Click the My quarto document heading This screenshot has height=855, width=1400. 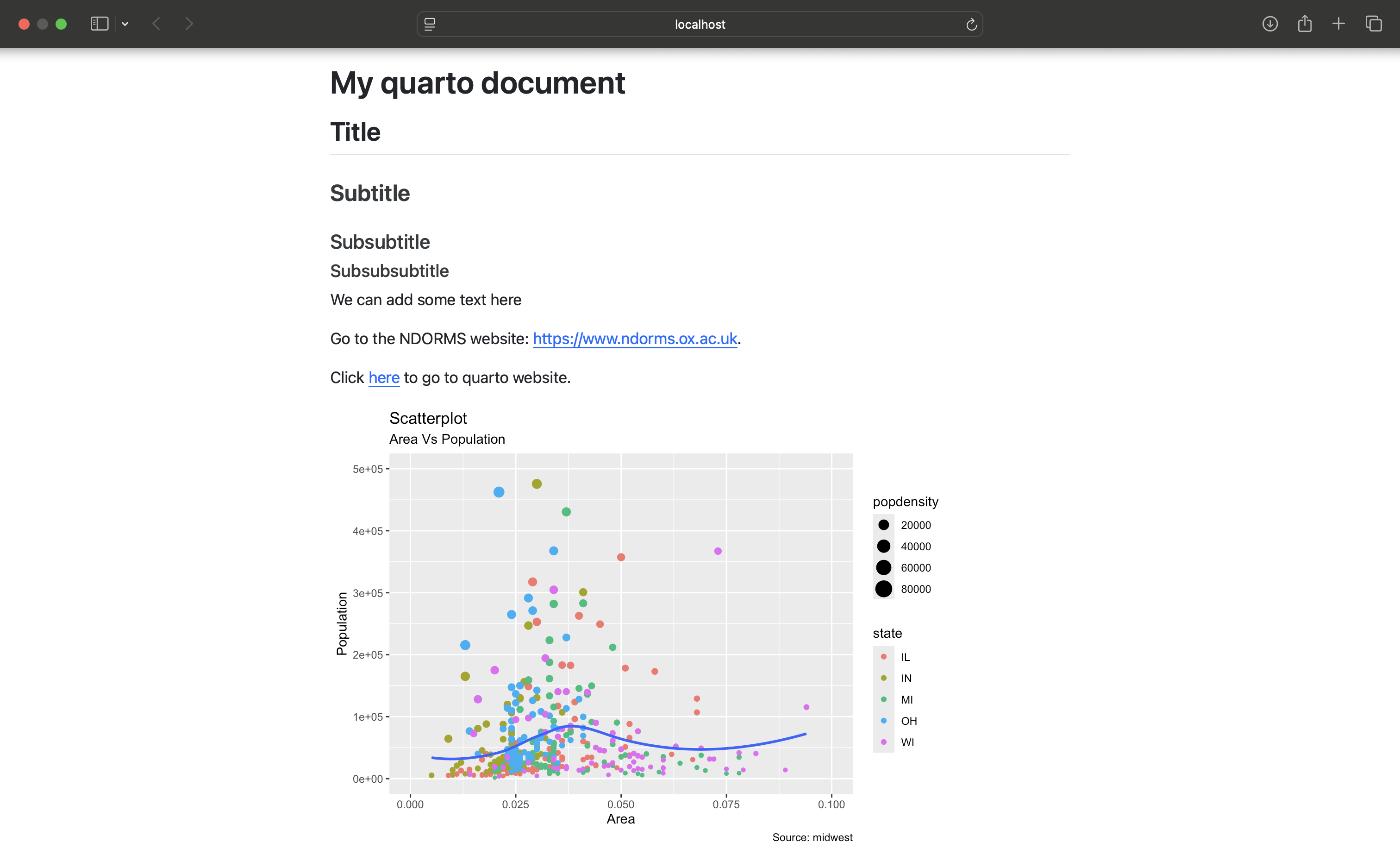pos(477,83)
